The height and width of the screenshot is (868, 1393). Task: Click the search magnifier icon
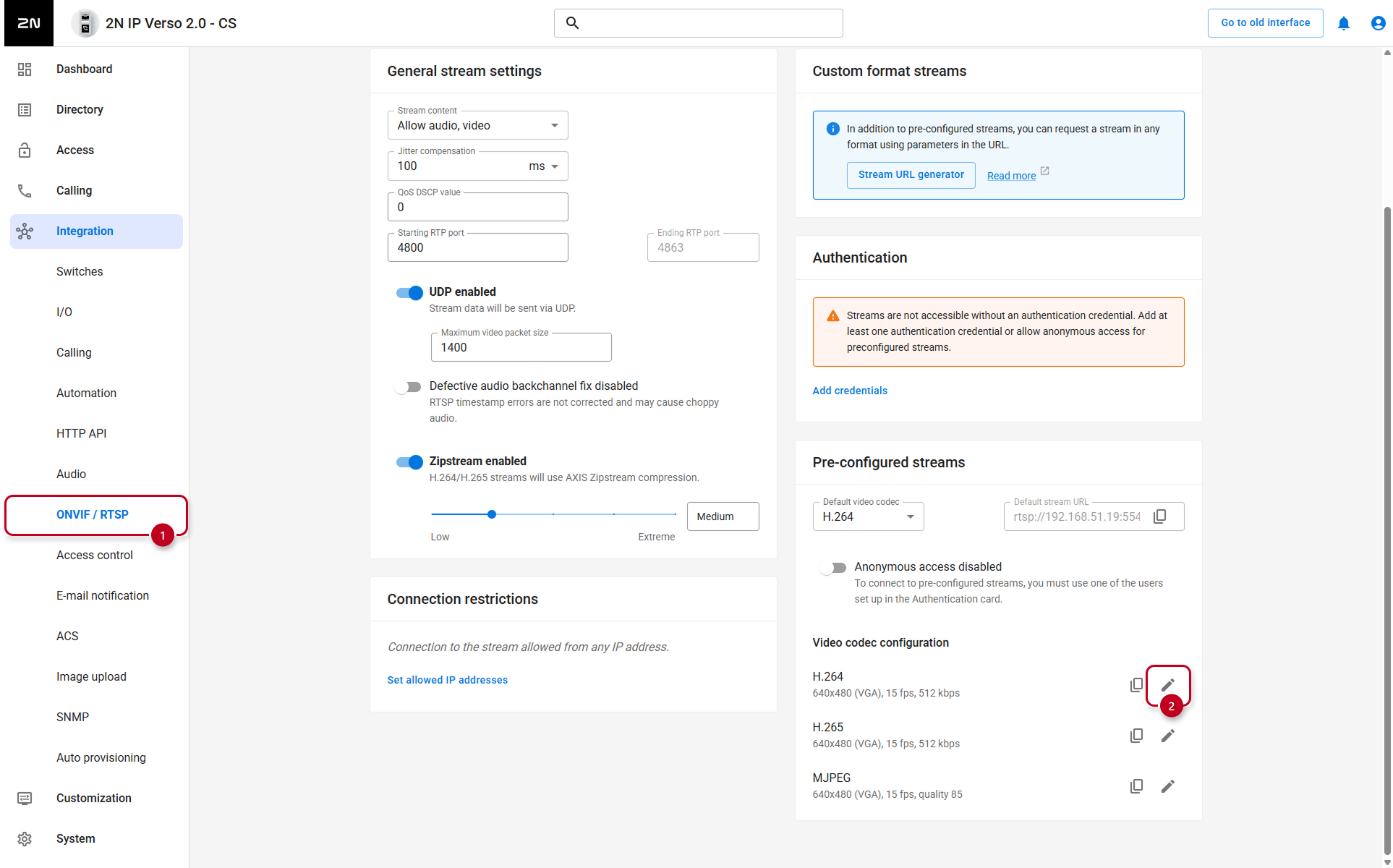(572, 23)
